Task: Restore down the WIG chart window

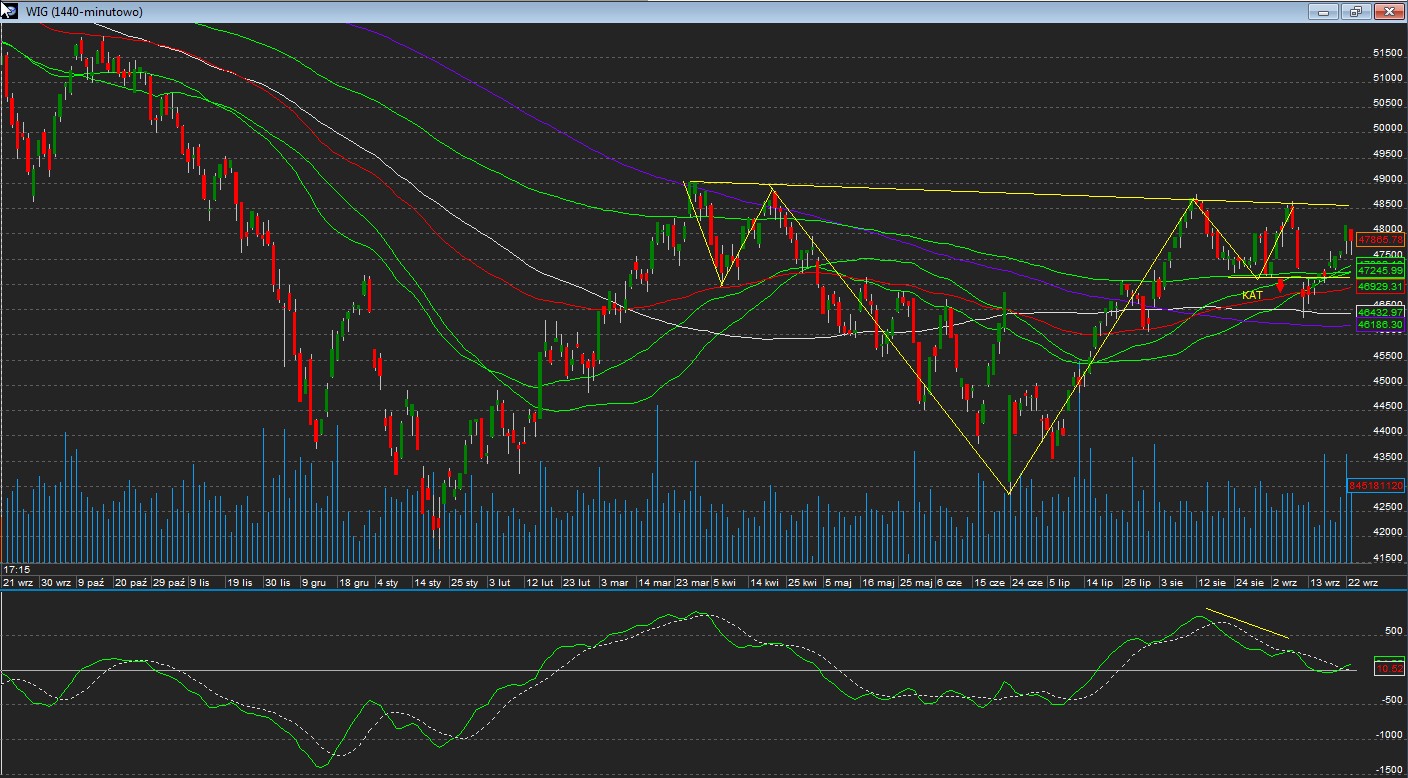Action: (x=1356, y=12)
